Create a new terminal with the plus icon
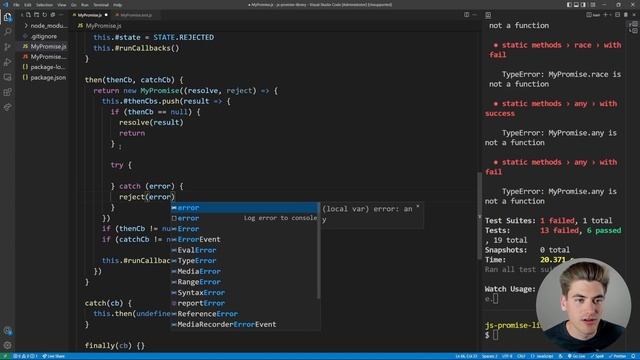This screenshot has width=640, height=360. click(605, 15)
